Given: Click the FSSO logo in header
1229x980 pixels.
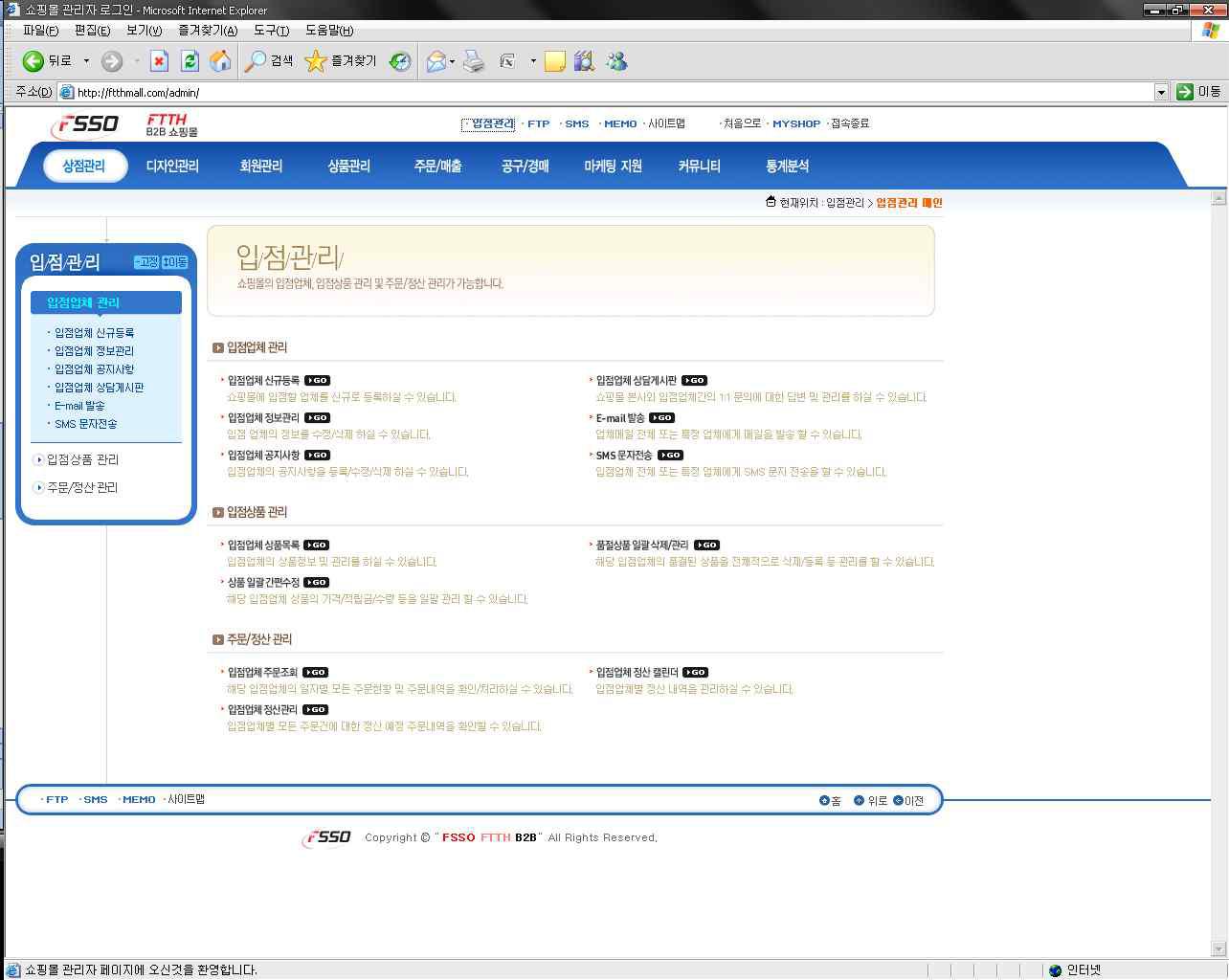Looking at the screenshot, I should tap(85, 124).
